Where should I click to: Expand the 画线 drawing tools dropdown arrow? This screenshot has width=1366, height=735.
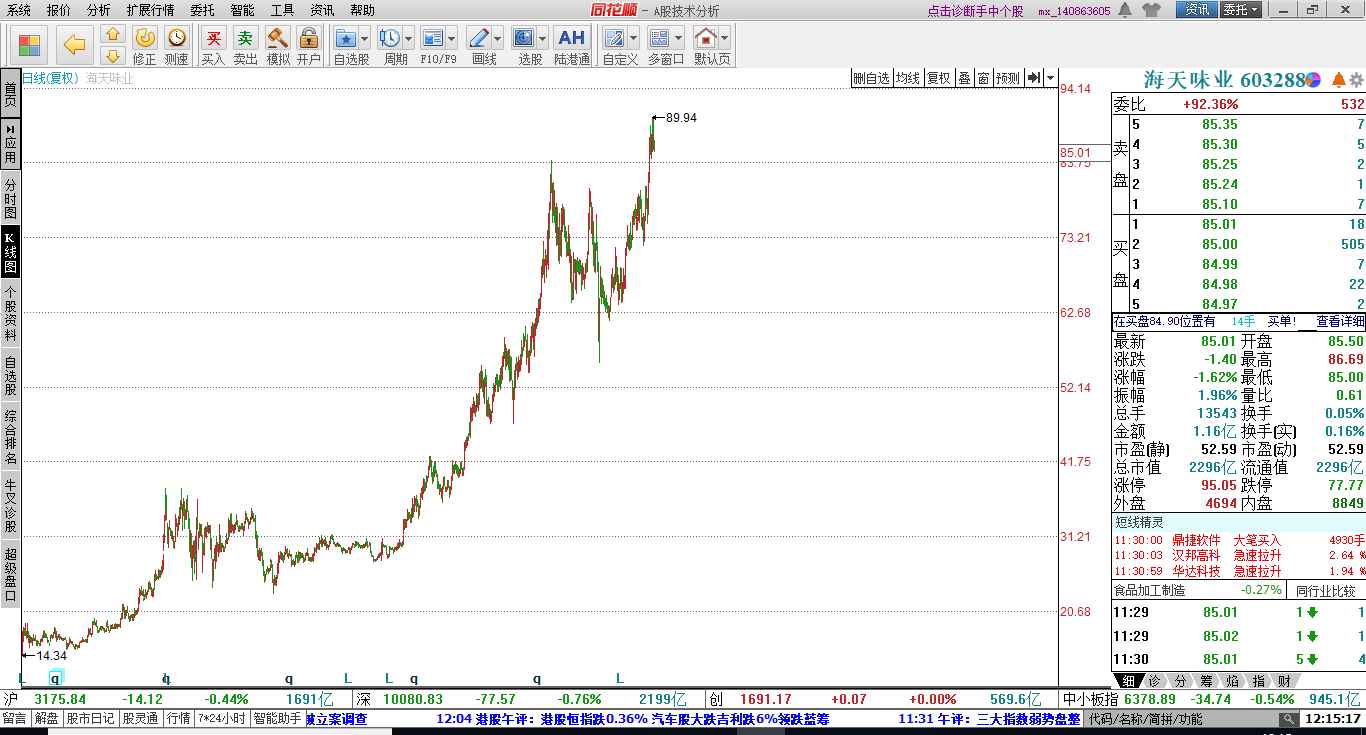[x=498, y=39]
